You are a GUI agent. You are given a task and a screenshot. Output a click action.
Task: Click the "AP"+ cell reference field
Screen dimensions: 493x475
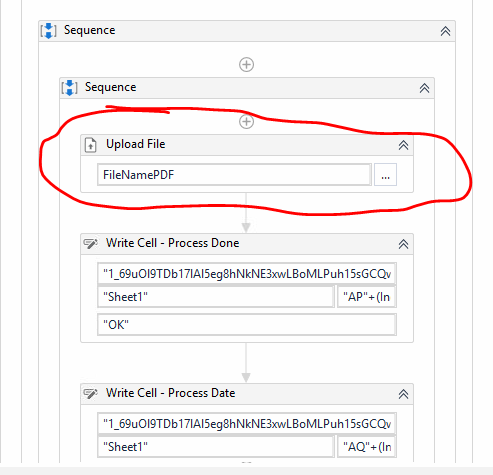pyautogui.click(x=367, y=296)
